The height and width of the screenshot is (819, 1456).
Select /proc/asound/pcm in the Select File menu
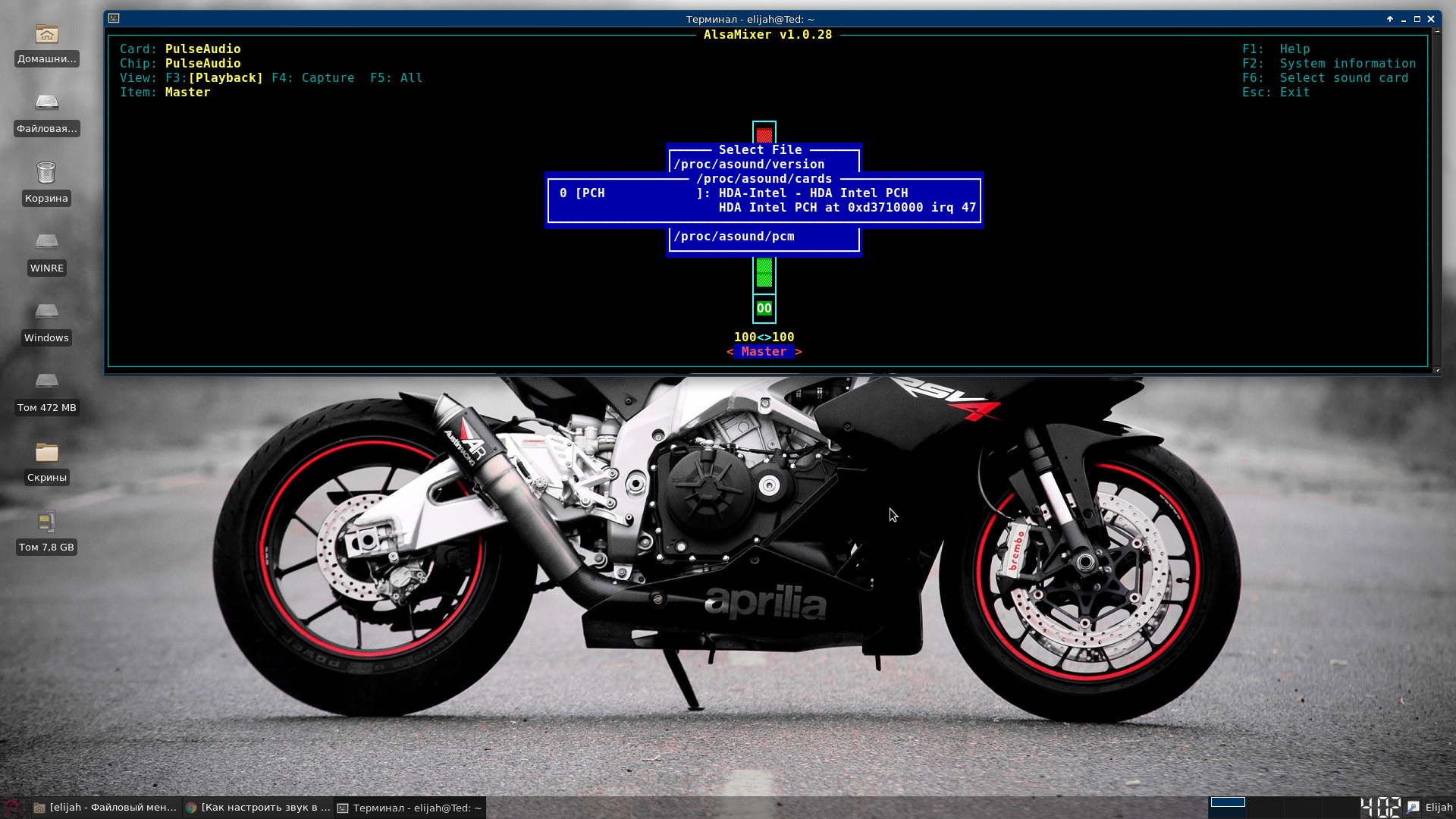[x=733, y=237]
